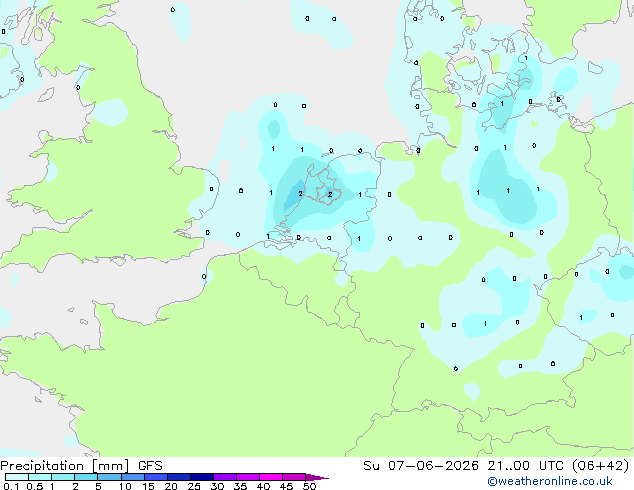Click the date 'Su 07-06-2026'
The height and width of the screenshot is (490, 634).
pyautogui.click(x=421, y=466)
